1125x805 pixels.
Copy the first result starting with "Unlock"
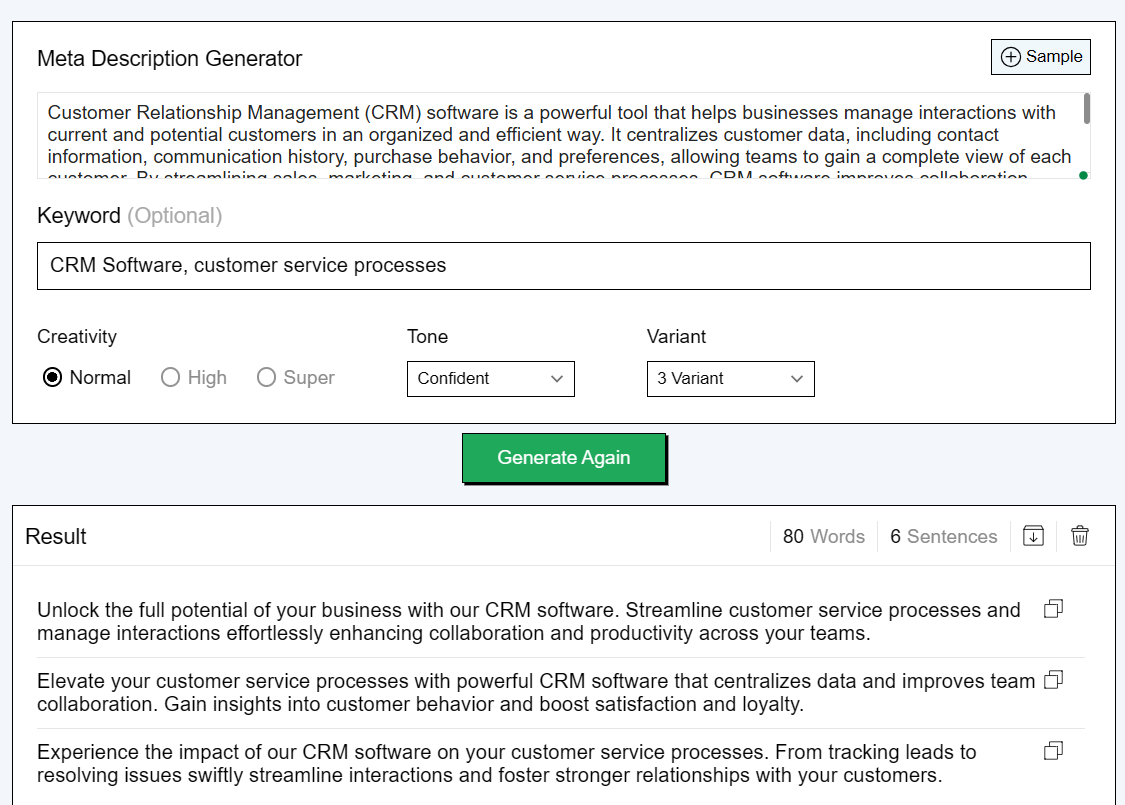point(1053,609)
